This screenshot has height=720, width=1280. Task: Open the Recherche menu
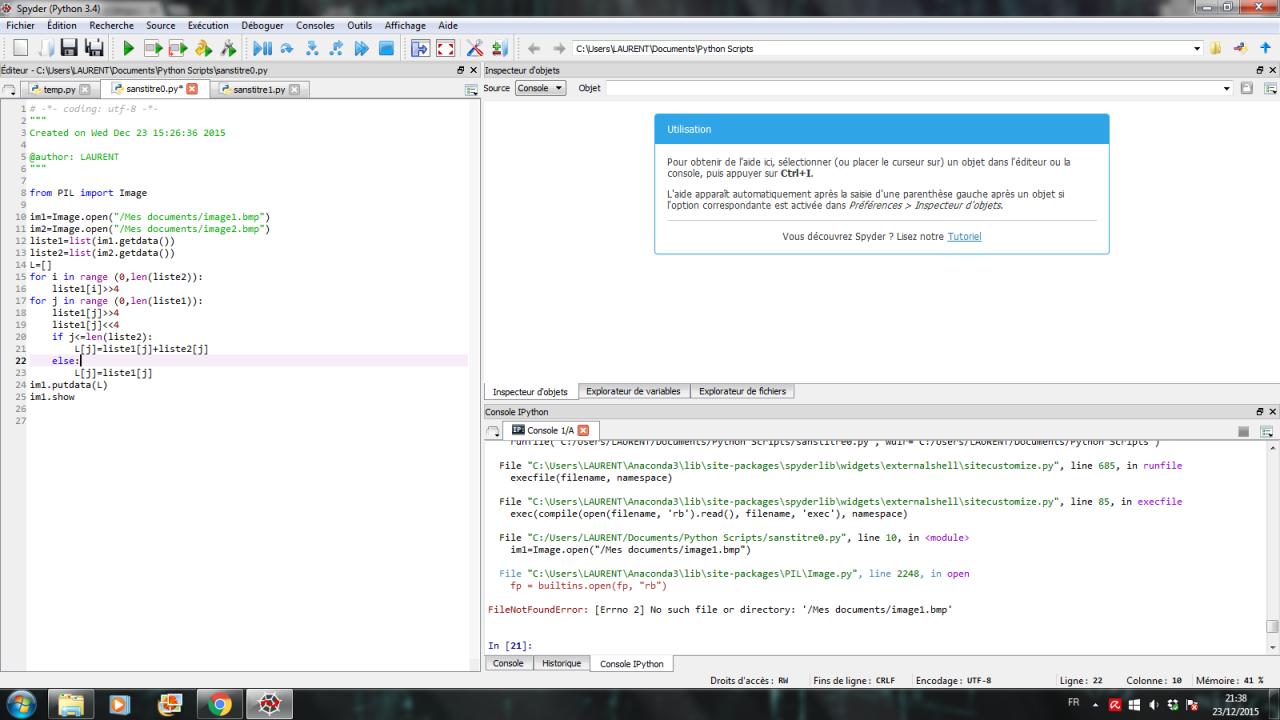point(111,25)
